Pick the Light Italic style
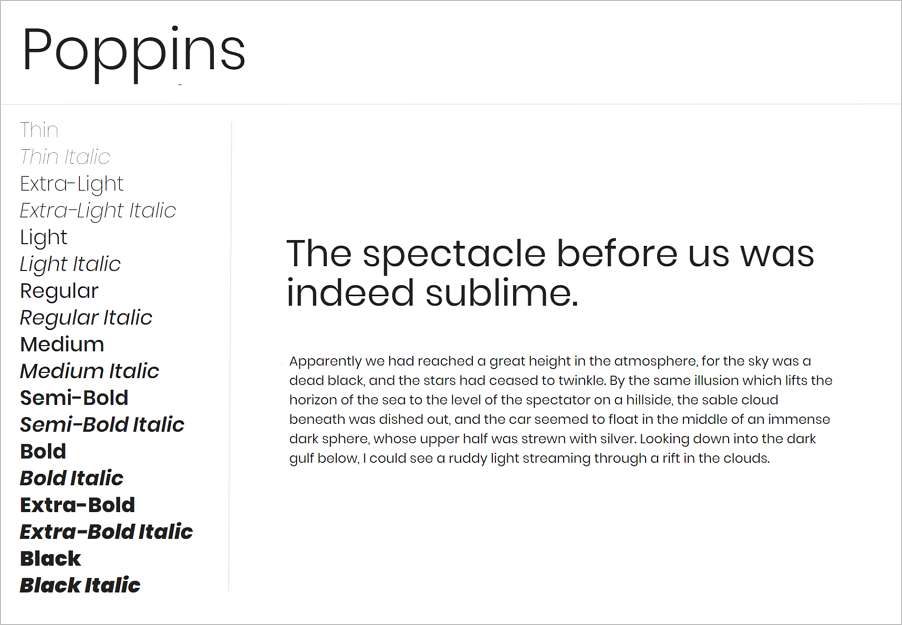 click(x=70, y=264)
